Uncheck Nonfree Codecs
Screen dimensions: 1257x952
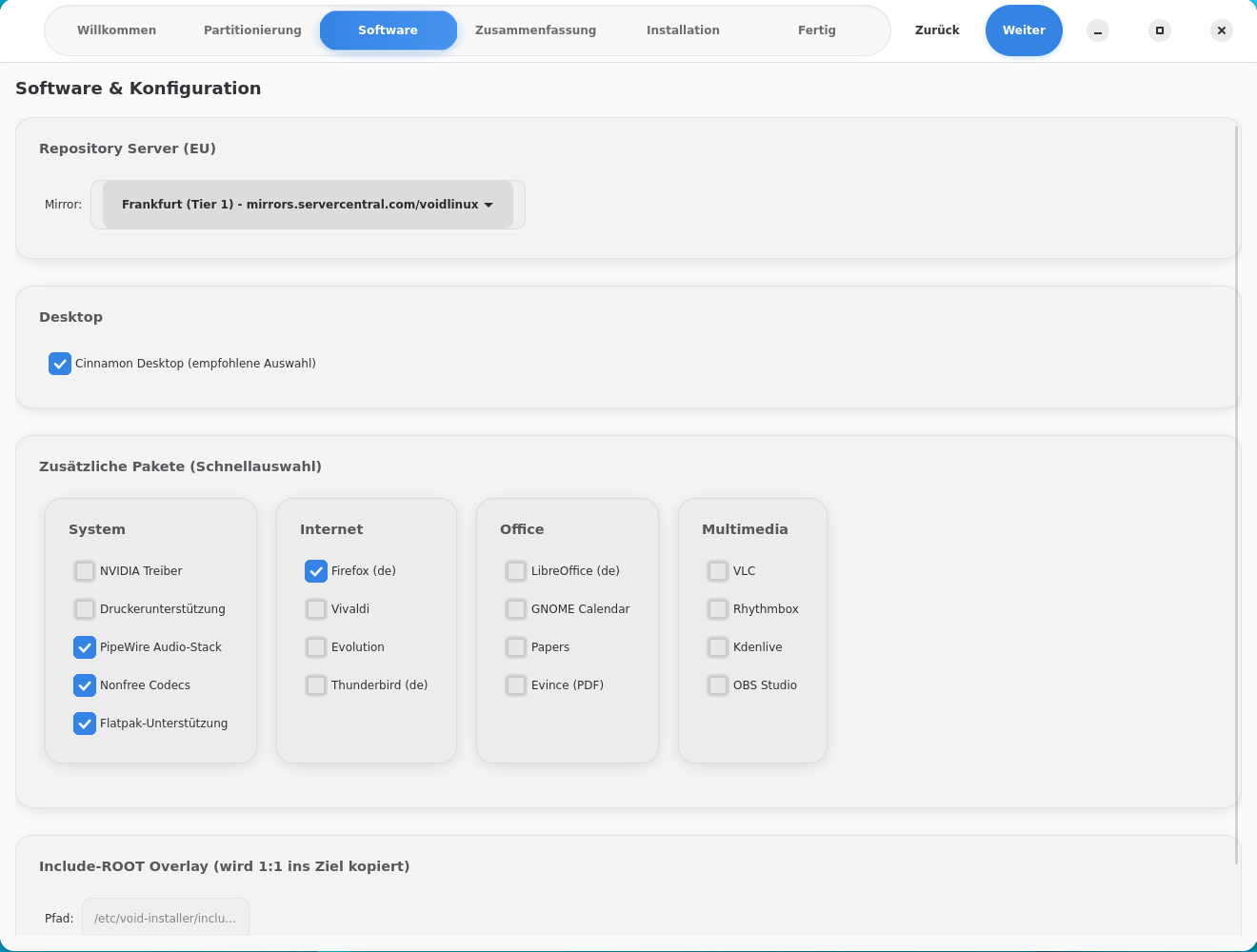(85, 685)
